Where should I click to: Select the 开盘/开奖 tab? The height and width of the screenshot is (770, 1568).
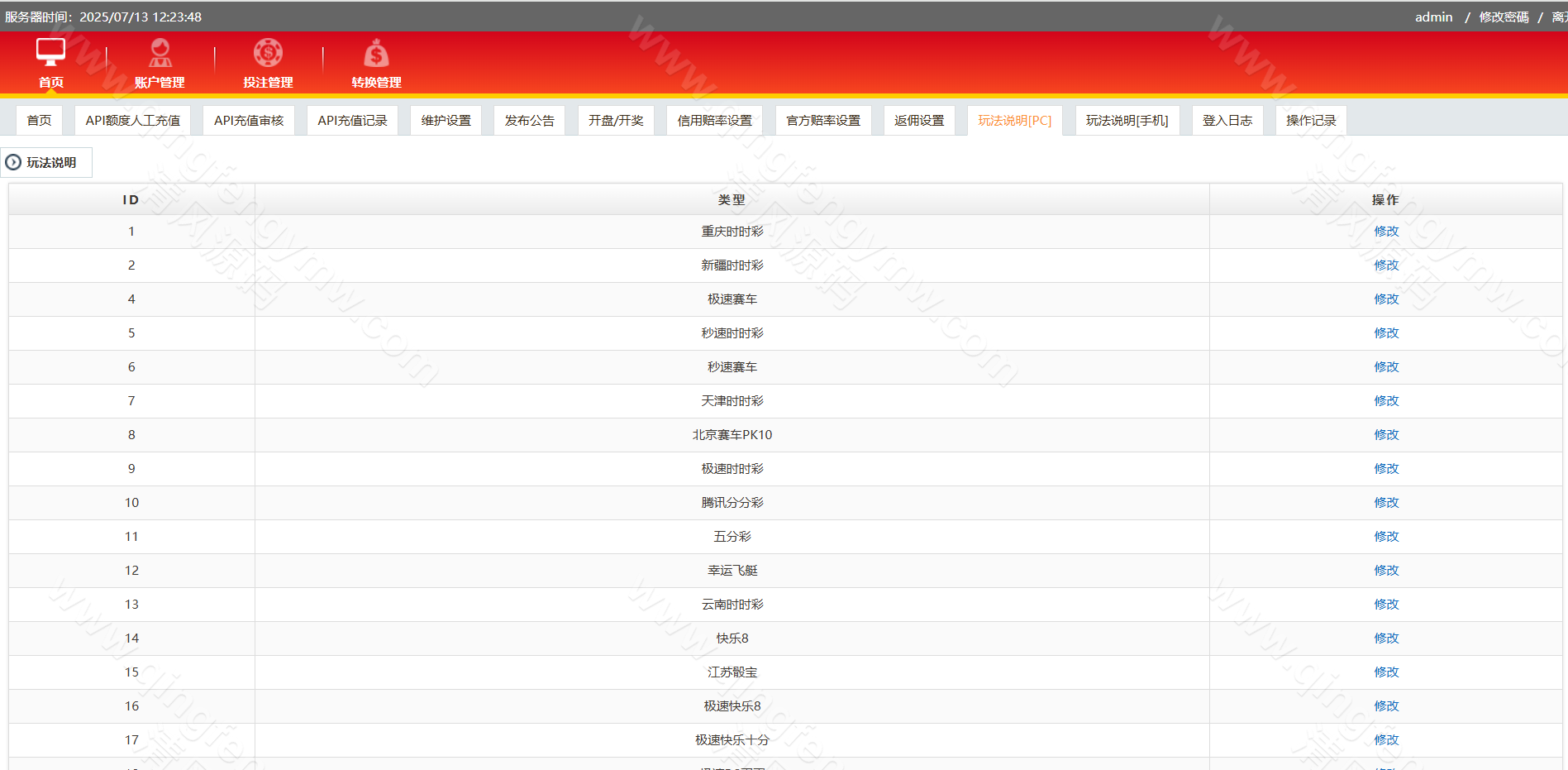pyautogui.click(x=615, y=121)
